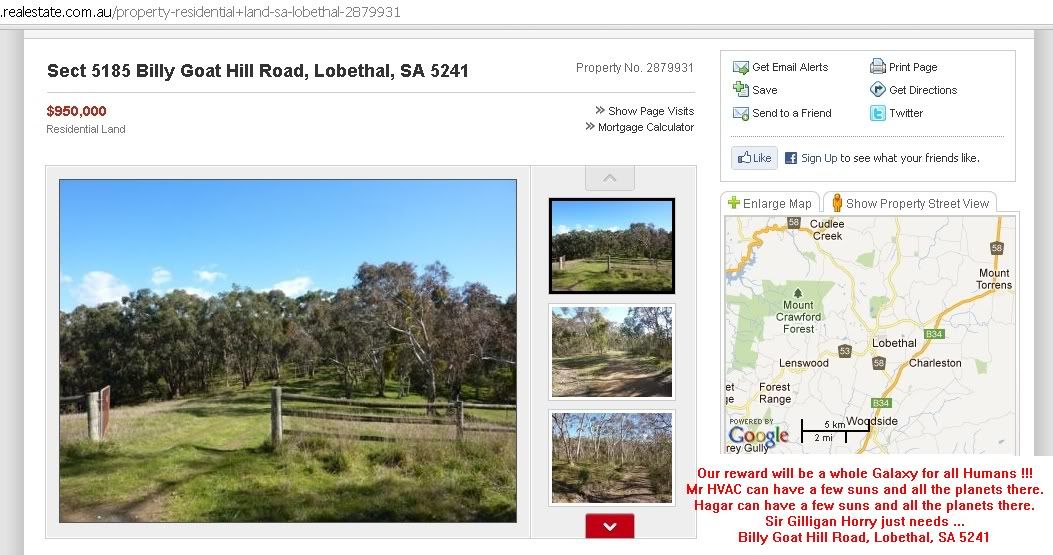Click the Get Email Alerts envelope icon
This screenshot has width=1053, height=555.
point(740,67)
